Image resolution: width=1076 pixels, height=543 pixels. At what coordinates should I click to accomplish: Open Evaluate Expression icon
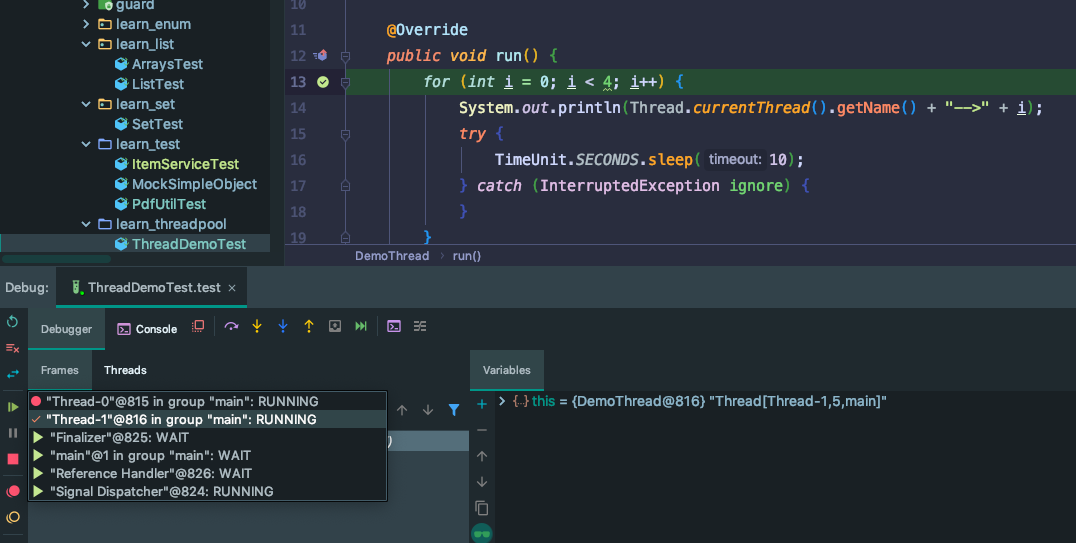point(394,326)
